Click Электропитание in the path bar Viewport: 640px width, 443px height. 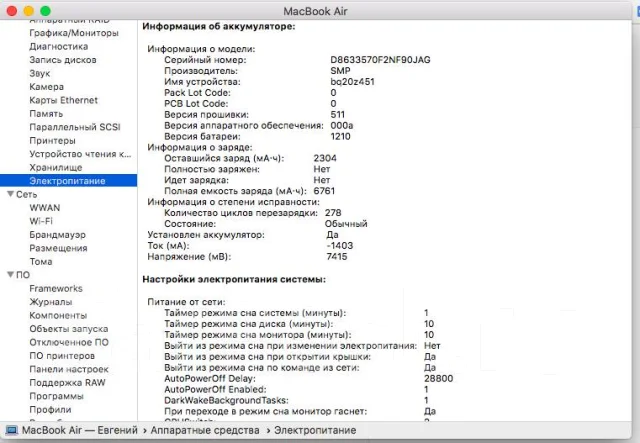click(315, 430)
